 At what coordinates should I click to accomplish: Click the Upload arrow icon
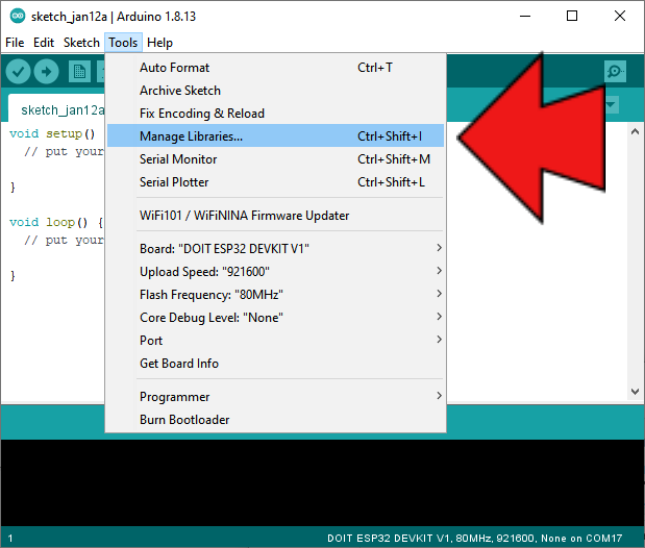[46, 71]
